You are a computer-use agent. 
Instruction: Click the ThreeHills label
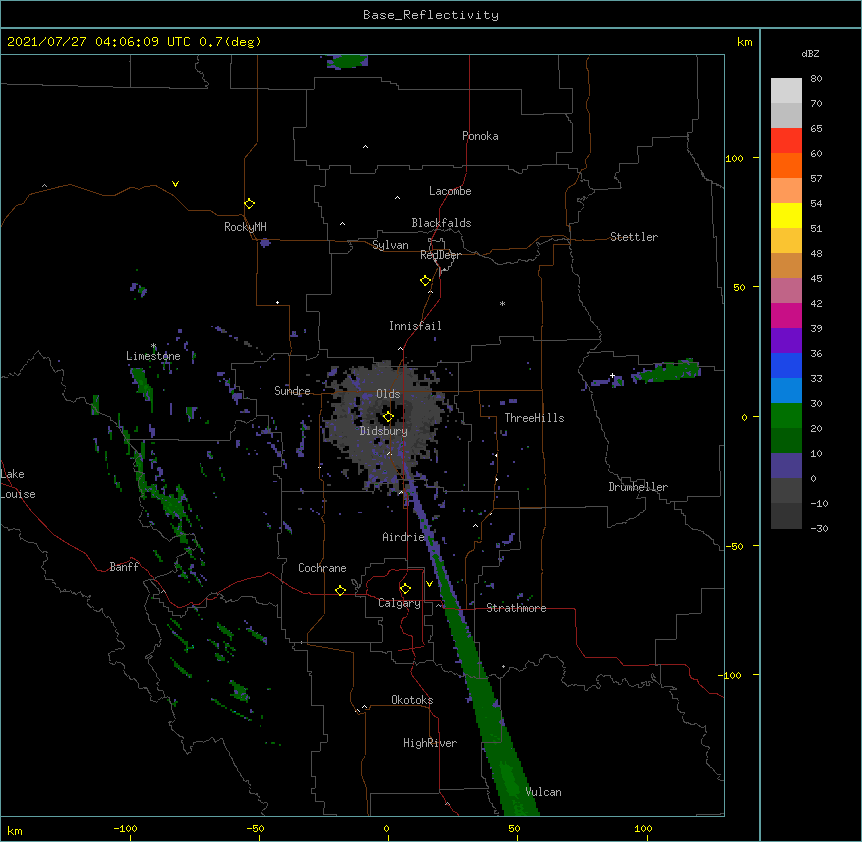click(534, 418)
